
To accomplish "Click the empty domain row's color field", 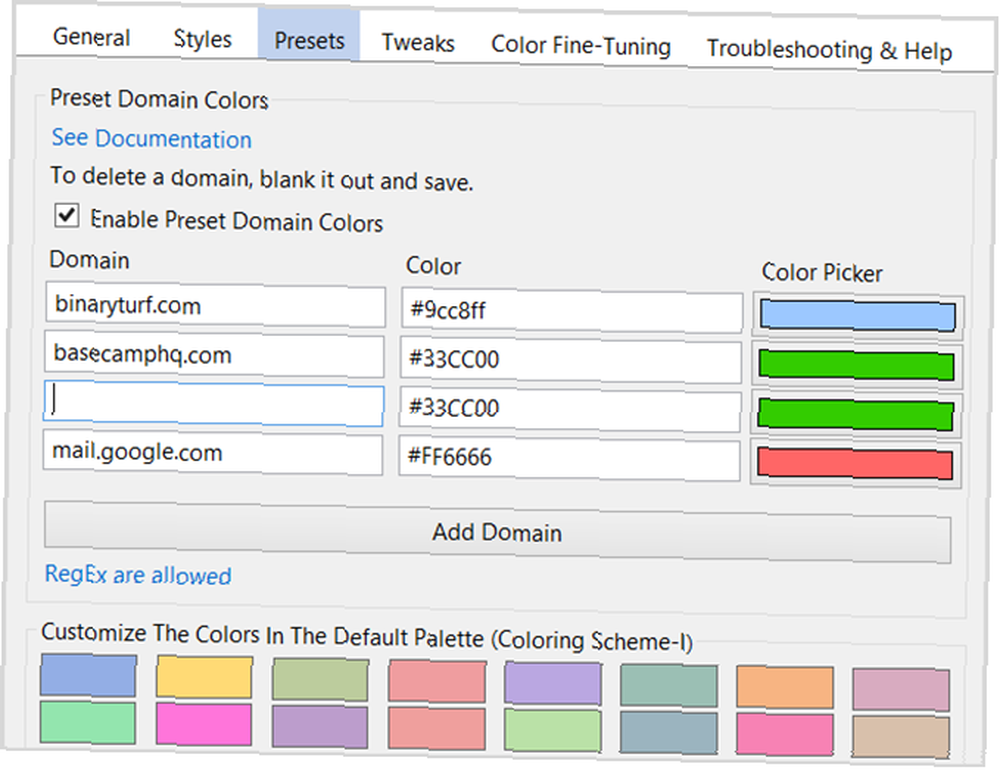I will point(570,408).
